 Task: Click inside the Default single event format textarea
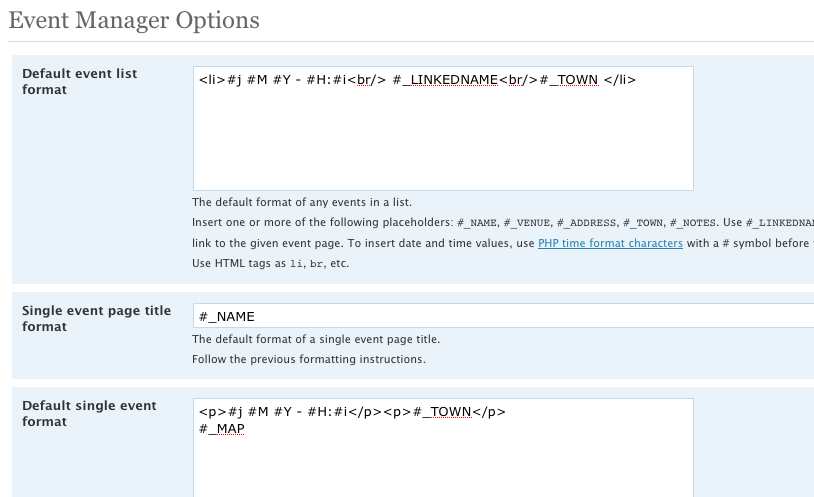[443, 448]
